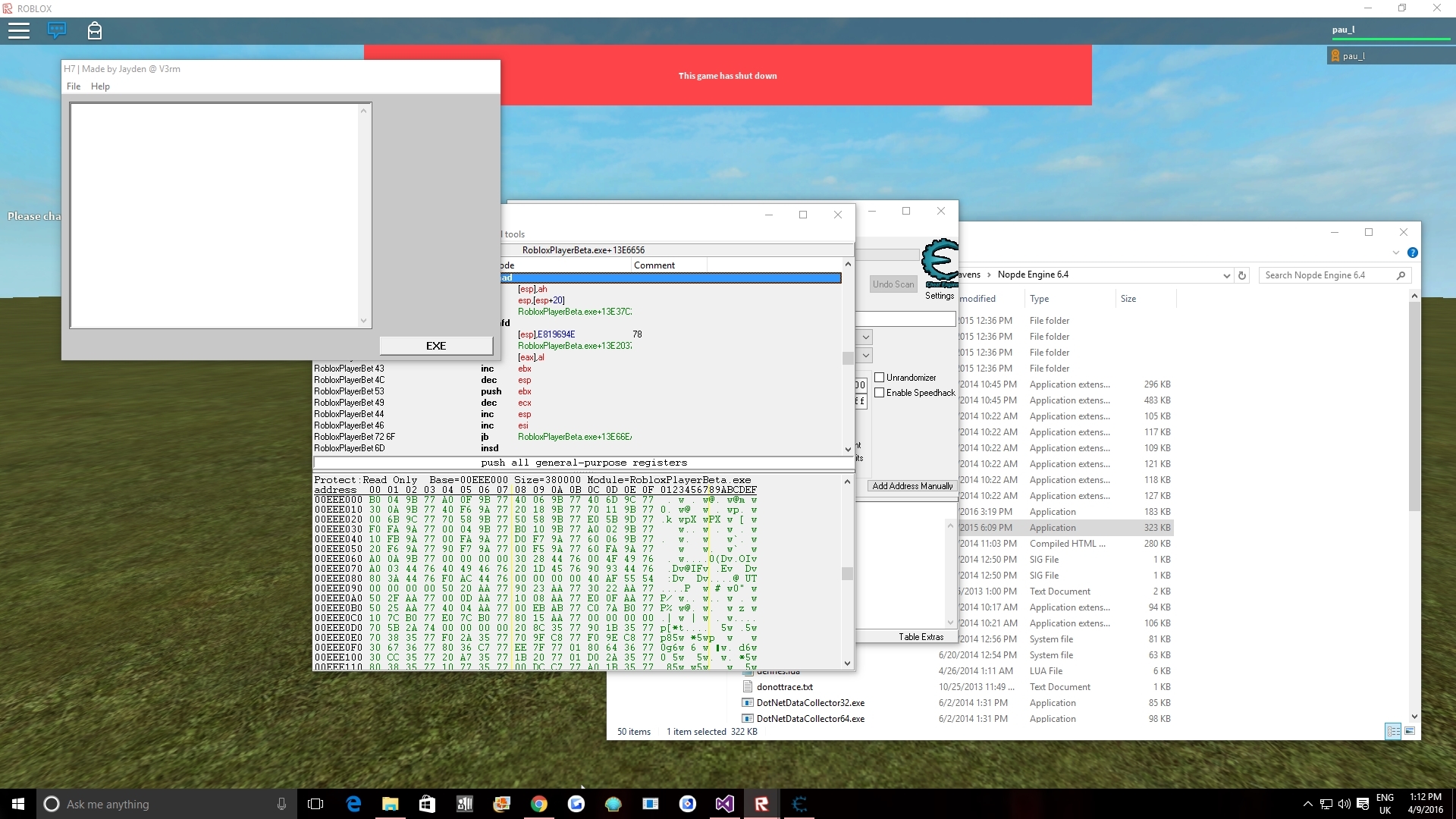
Task: Open Visual Studio from taskbar
Action: coord(724,804)
